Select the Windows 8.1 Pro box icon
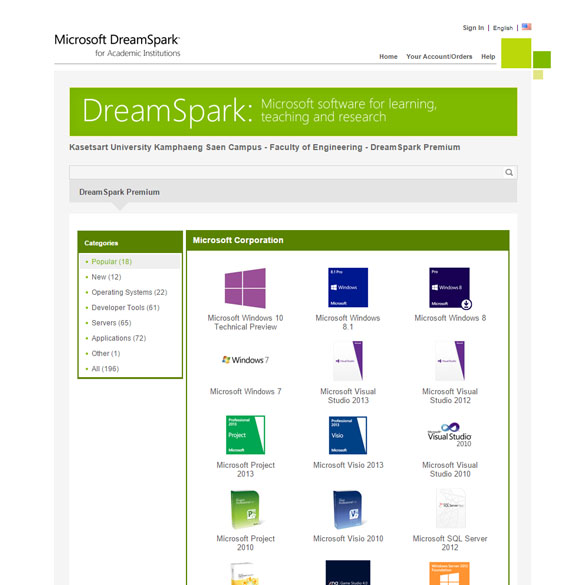This screenshot has height=585, width=585. tap(348, 287)
